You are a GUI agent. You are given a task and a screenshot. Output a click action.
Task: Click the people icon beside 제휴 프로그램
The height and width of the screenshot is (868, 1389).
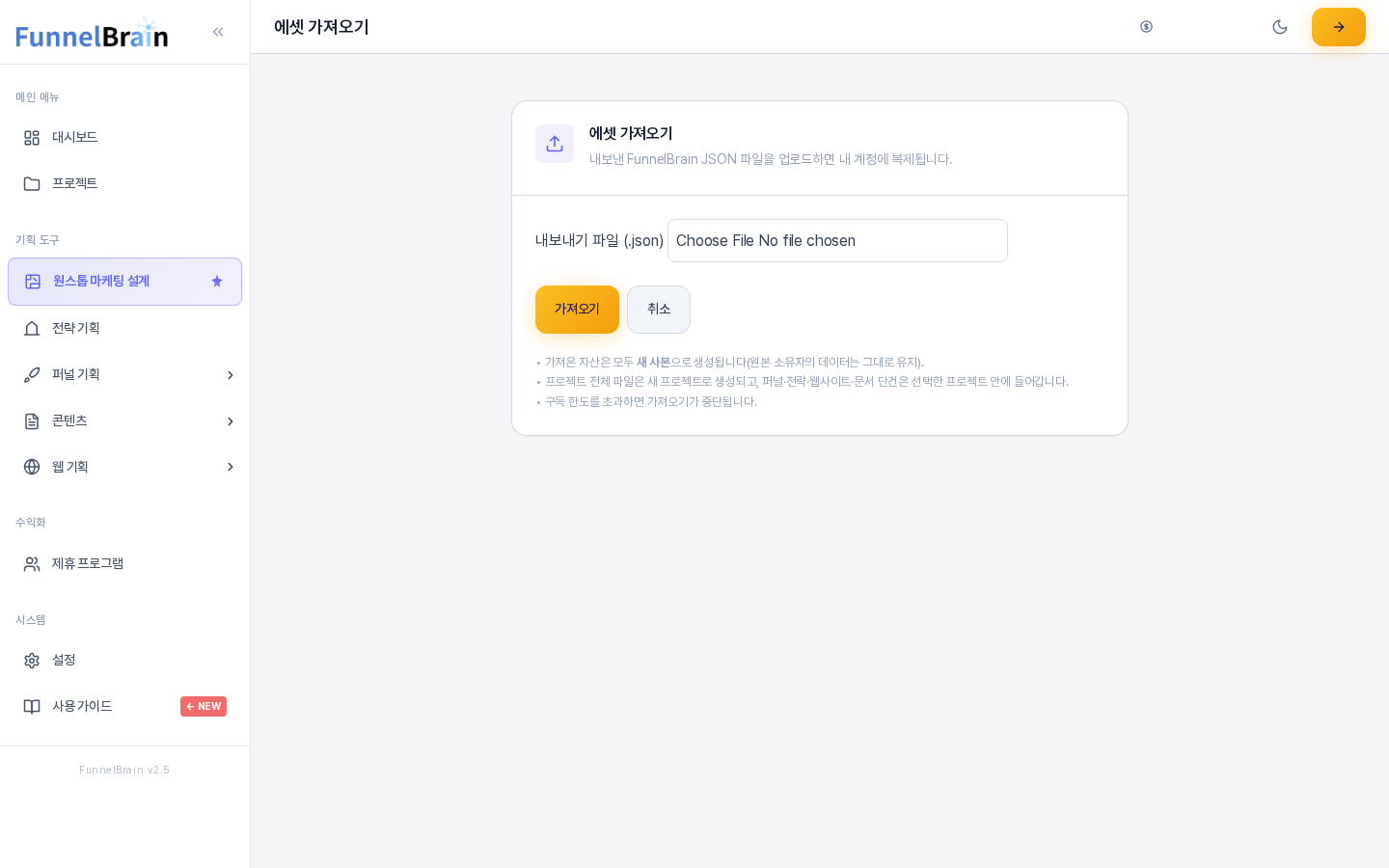click(32, 564)
